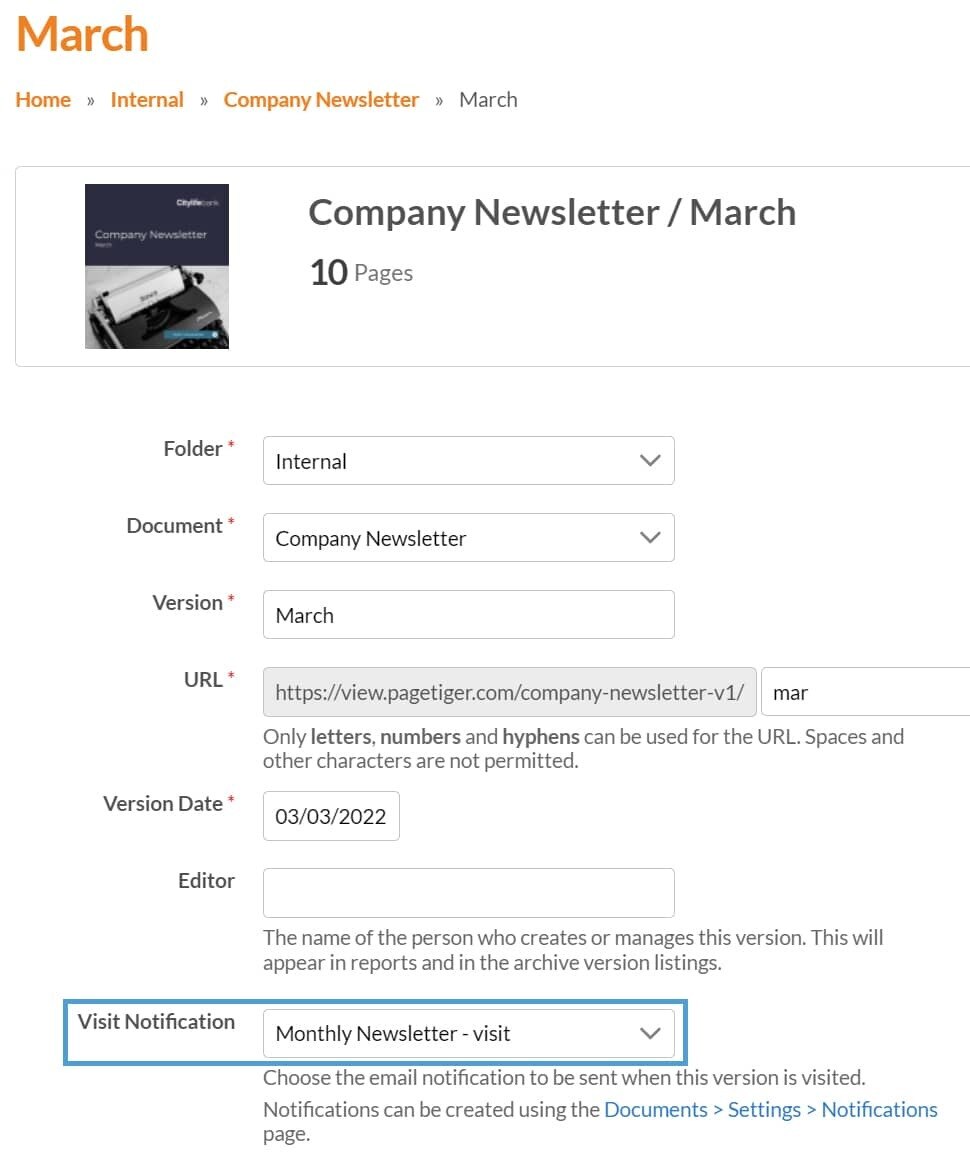
Task: Follow the Documents > Settings > Notifications link
Action: pos(770,1110)
